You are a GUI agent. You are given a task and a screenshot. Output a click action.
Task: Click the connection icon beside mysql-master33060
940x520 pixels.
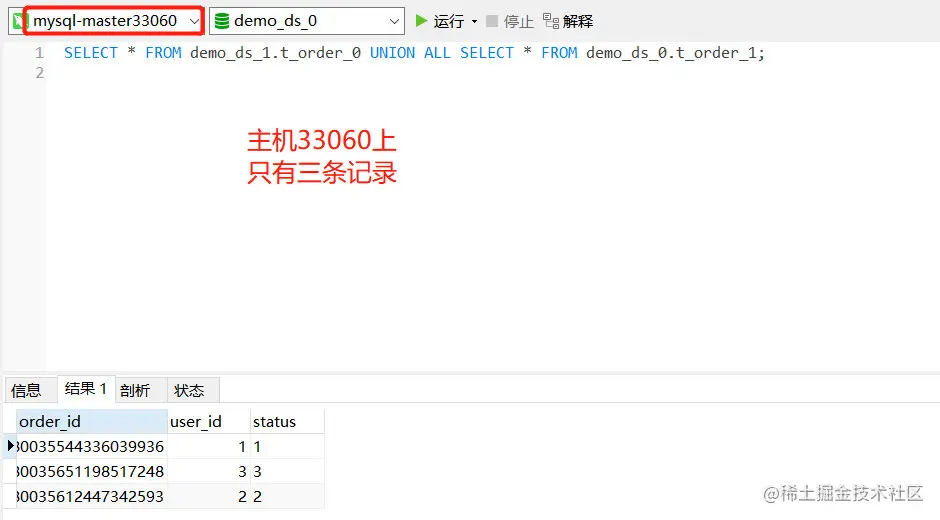[x=19, y=21]
